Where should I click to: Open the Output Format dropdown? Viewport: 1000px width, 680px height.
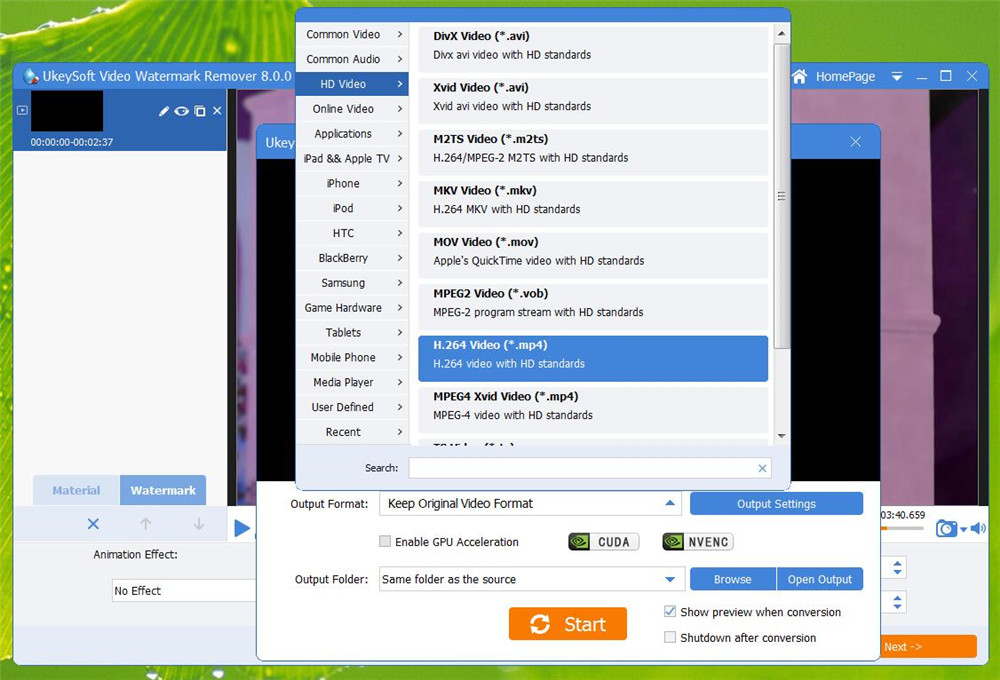(x=530, y=504)
